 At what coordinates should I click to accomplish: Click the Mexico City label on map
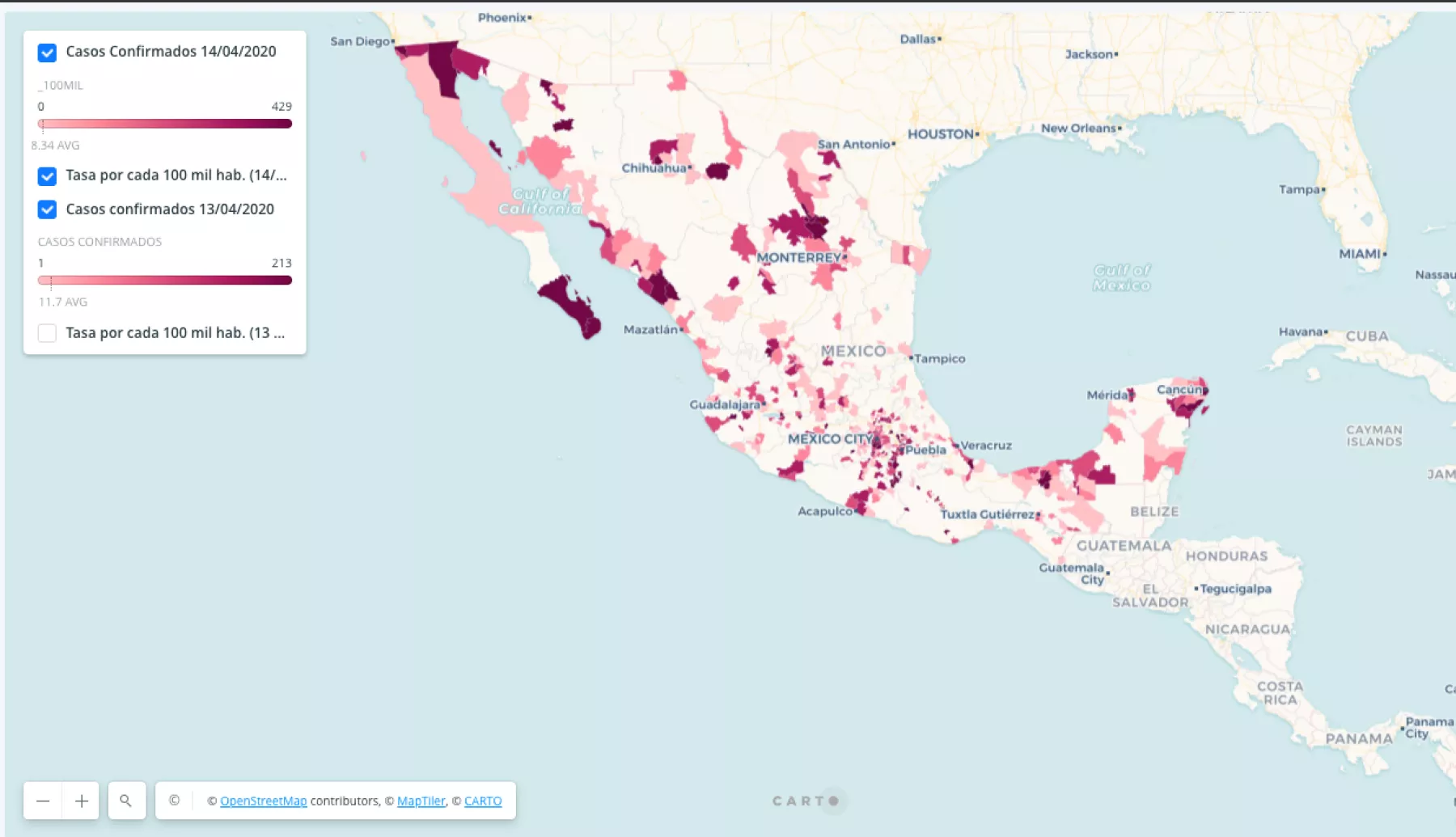(830, 439)
